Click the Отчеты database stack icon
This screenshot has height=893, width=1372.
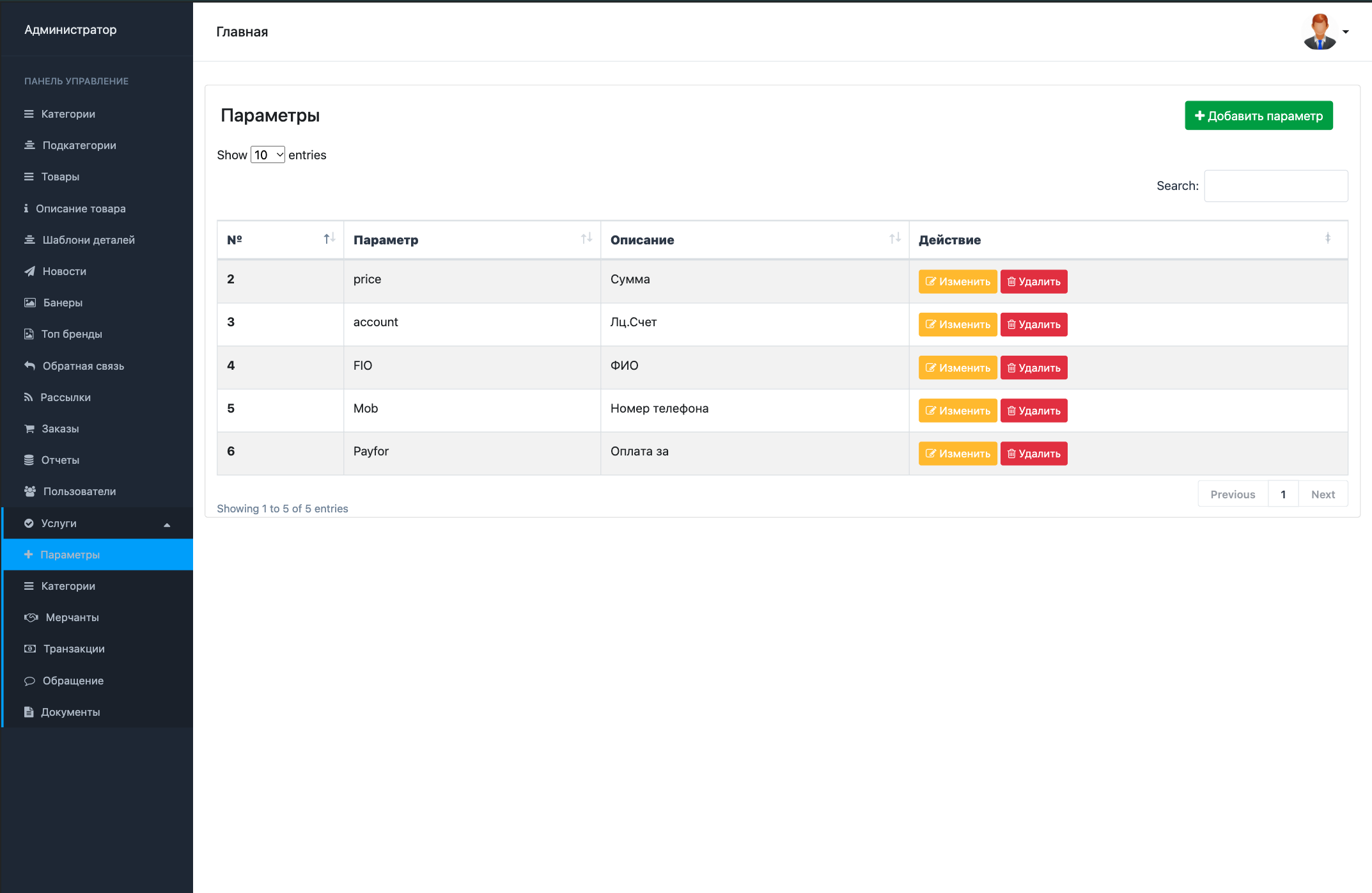pos(29,460)
